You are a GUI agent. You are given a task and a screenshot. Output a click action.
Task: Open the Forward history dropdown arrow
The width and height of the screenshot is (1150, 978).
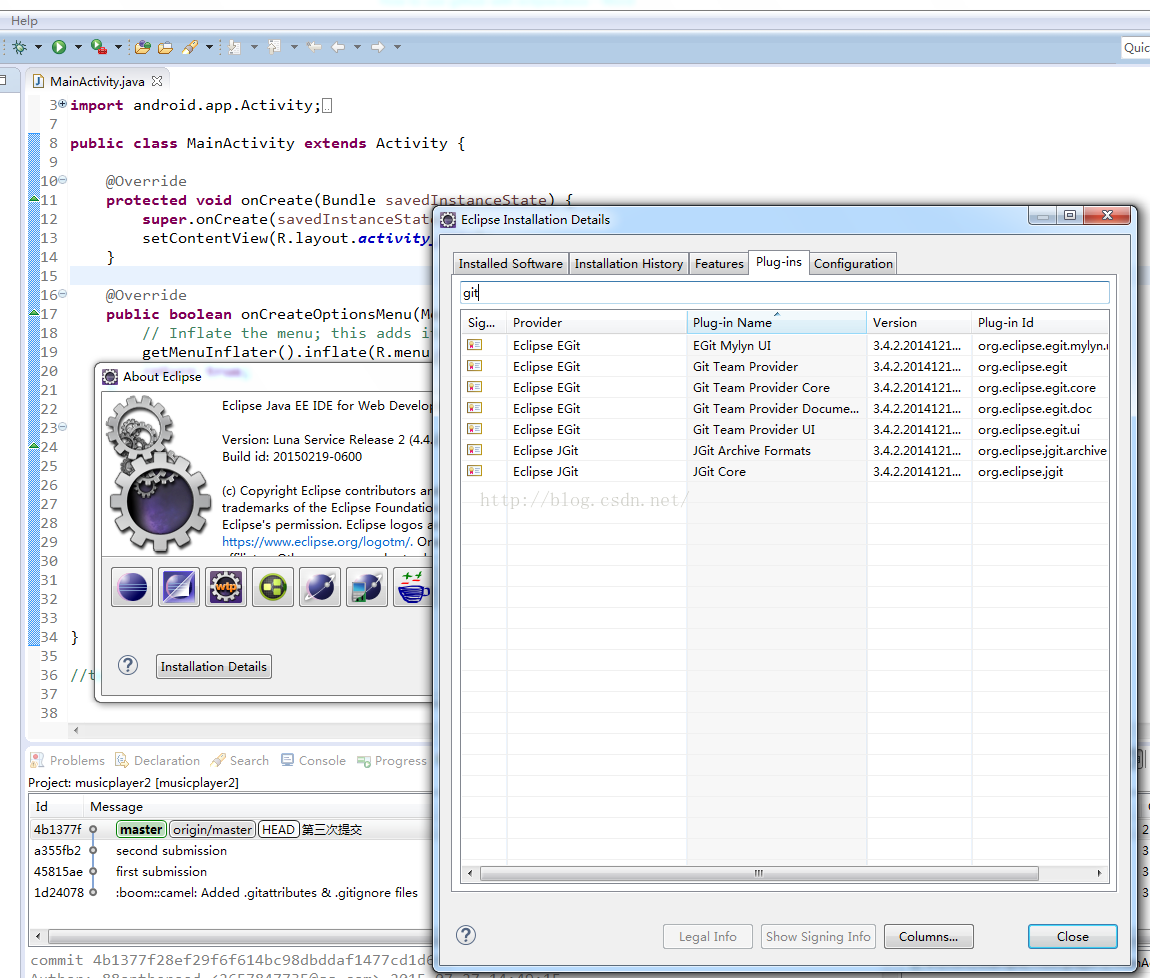pos(397,48)
